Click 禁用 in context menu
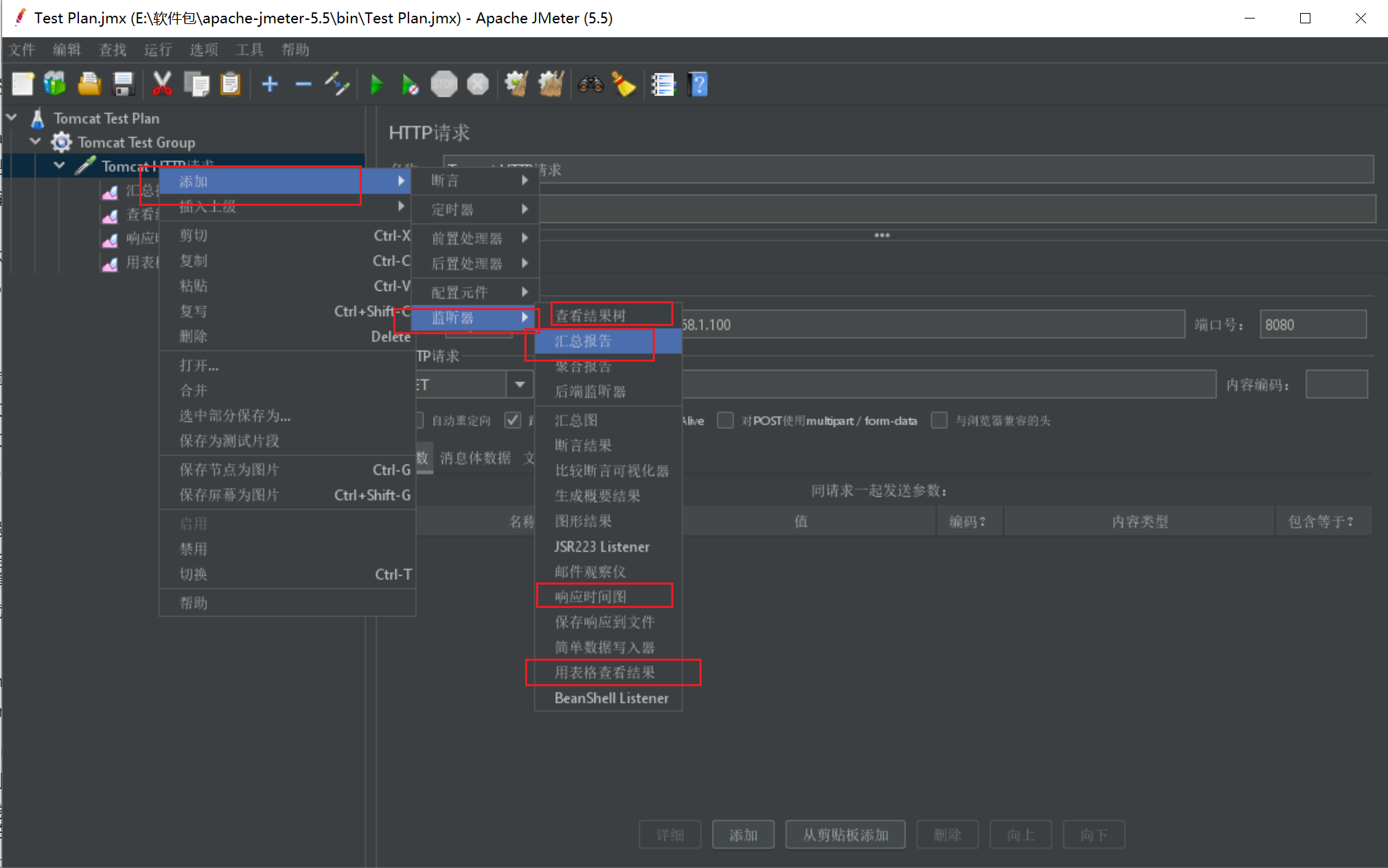 288,549
